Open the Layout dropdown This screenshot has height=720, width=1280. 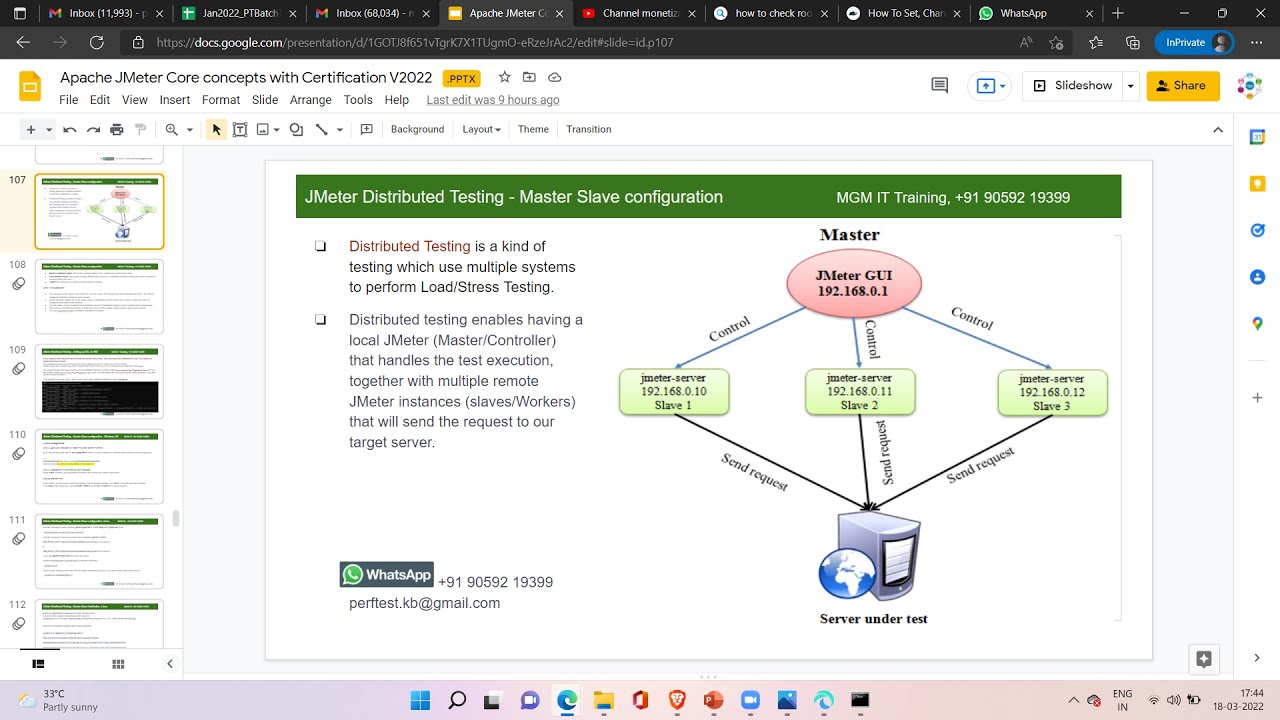tap(481, 129)
